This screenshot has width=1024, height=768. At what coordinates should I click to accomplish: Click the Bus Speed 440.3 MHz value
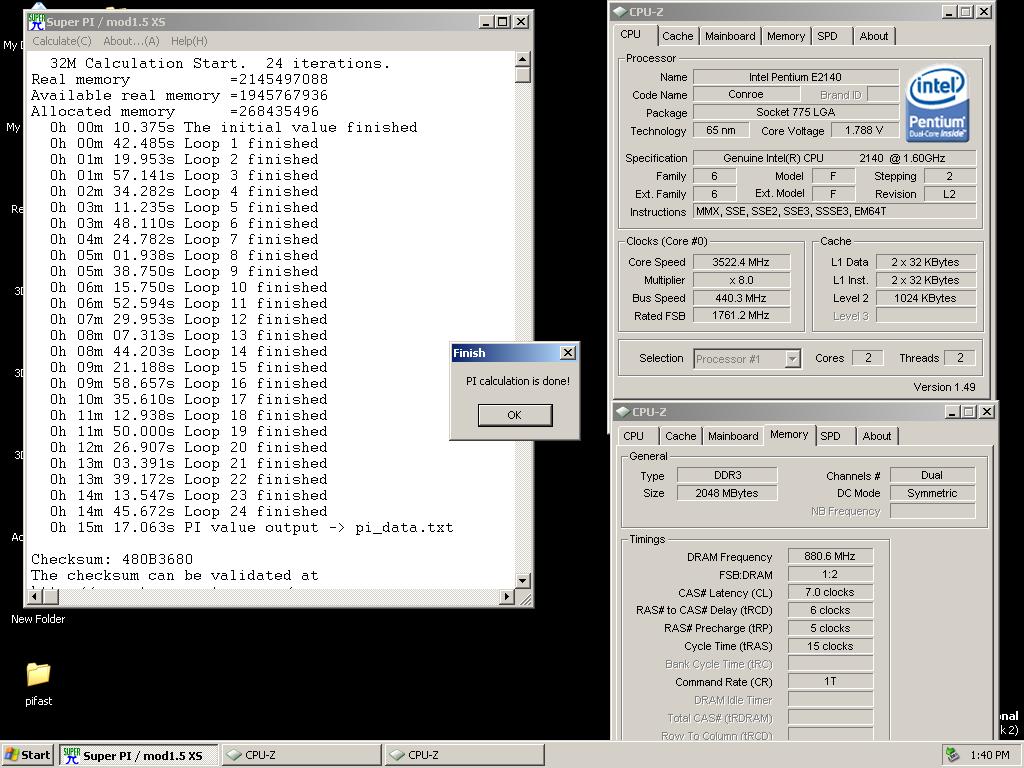point(741,298)
